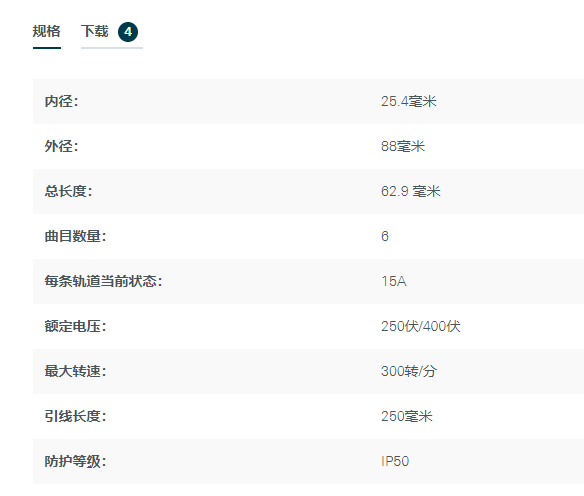Viewport: 584px width, 496px height.
Task: Select the 曲目数量 label
Action: [76, 236]
